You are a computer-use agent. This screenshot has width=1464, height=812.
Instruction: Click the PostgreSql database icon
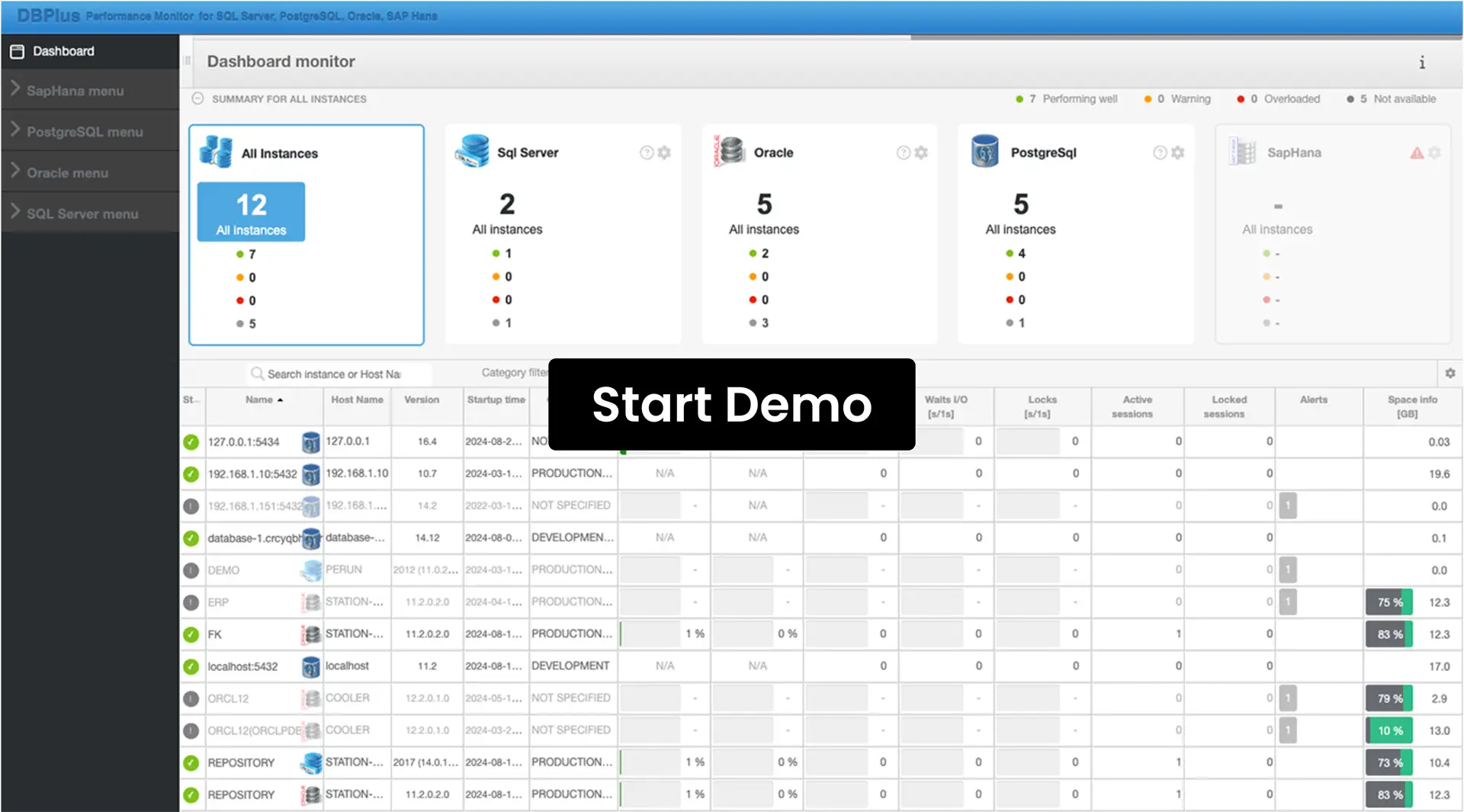pos(985,151)
